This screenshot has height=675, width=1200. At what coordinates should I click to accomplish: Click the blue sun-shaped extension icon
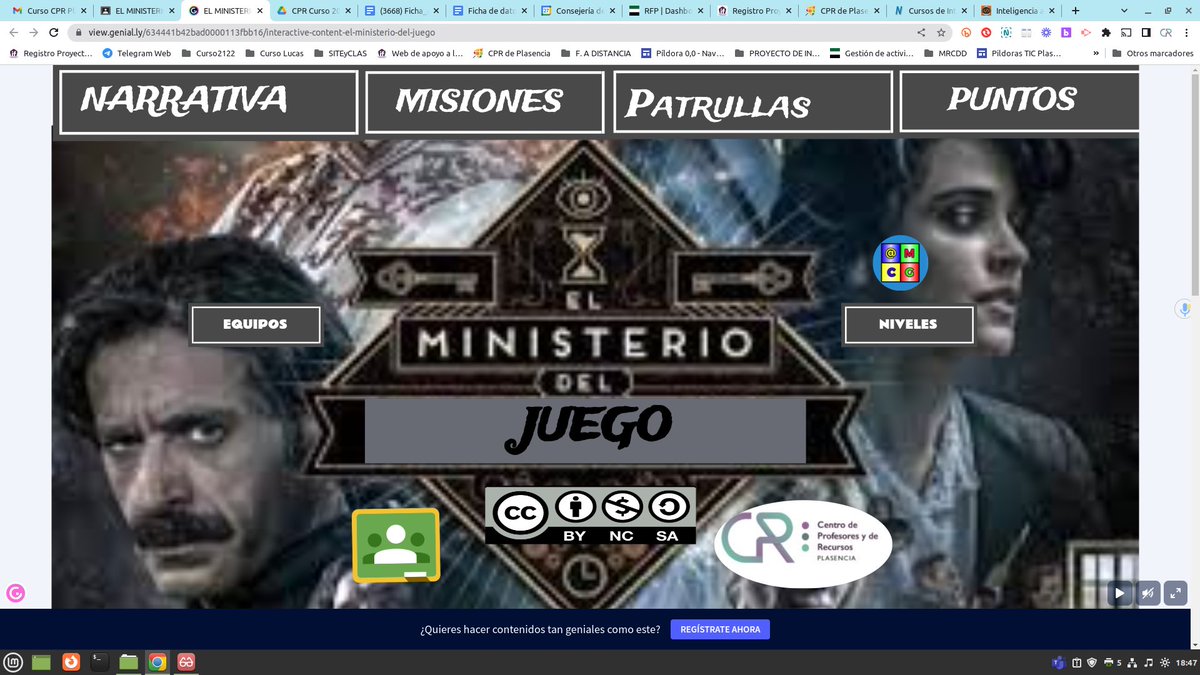(1046, 32)
